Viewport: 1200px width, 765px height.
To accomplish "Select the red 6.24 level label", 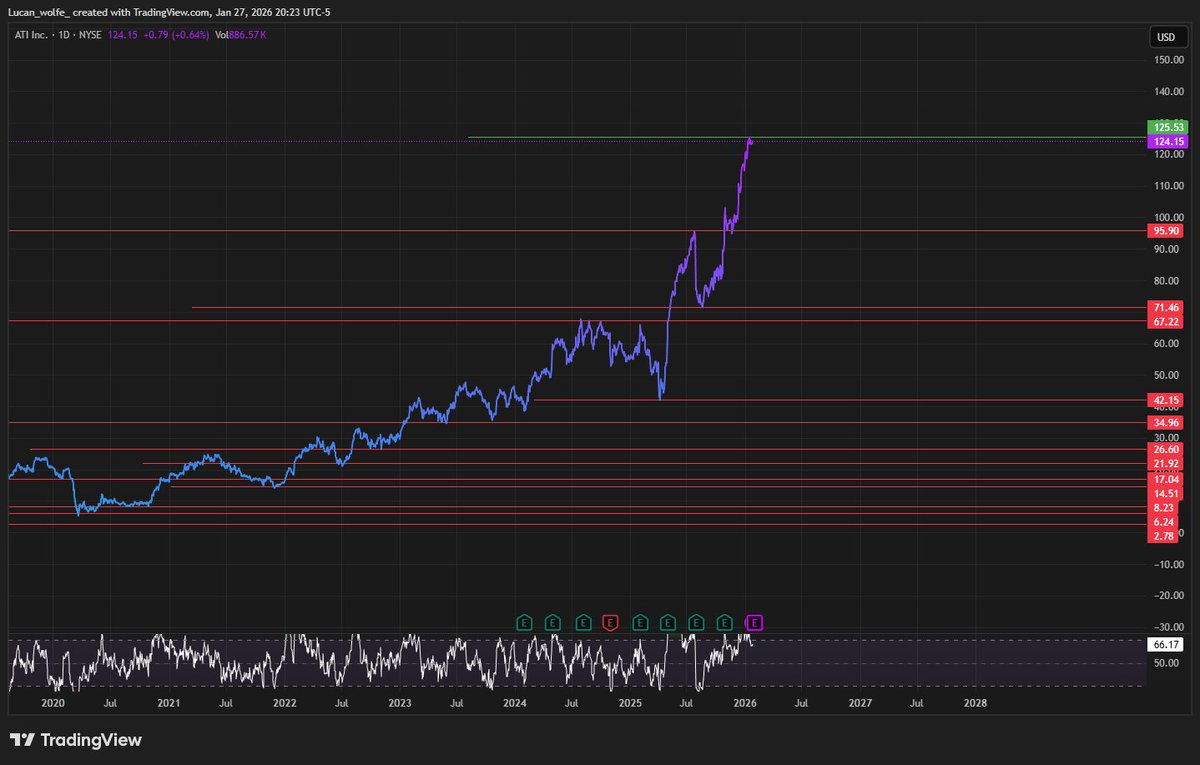I will pyautogui.click(x=1164, y=522).
